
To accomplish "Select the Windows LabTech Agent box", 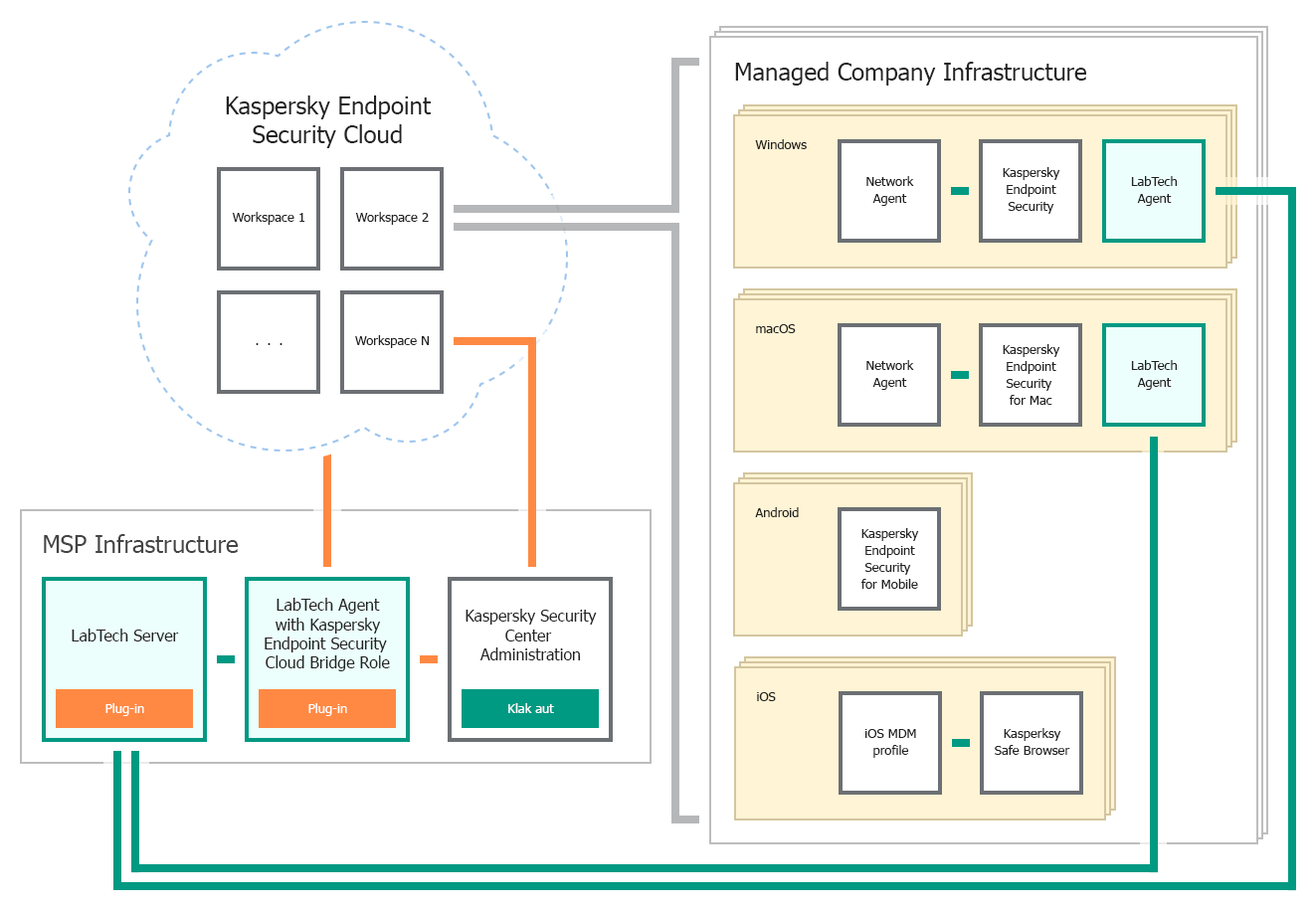I will click(1154, 191).
